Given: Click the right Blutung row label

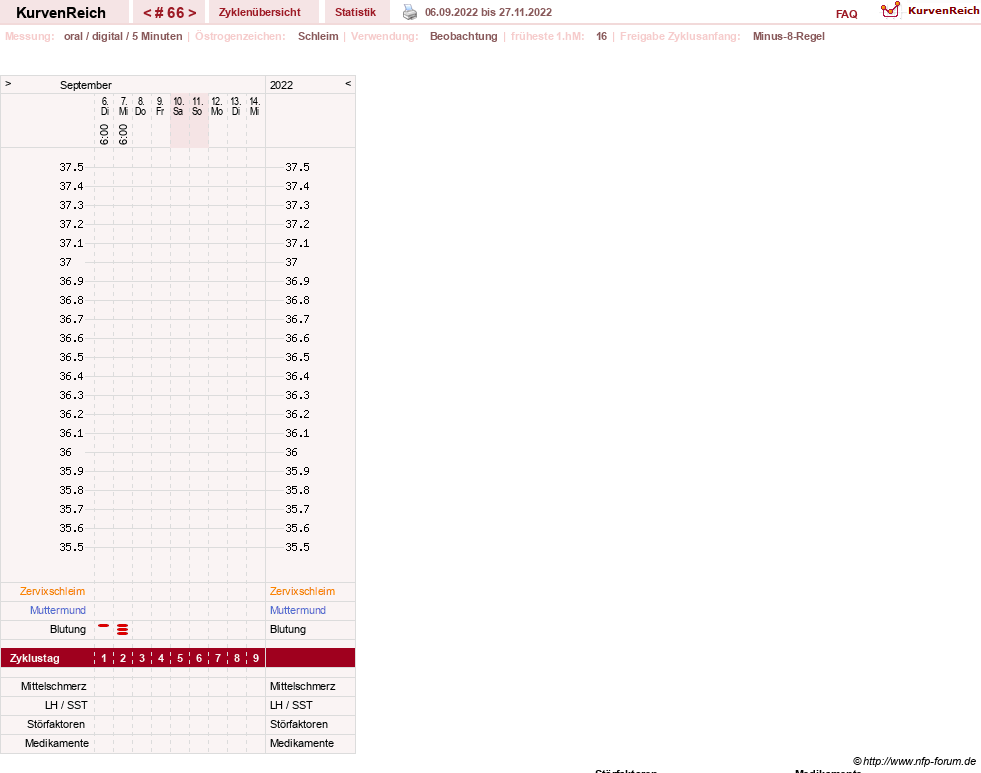Looking at the screenshot, I should tap(288, 629).
